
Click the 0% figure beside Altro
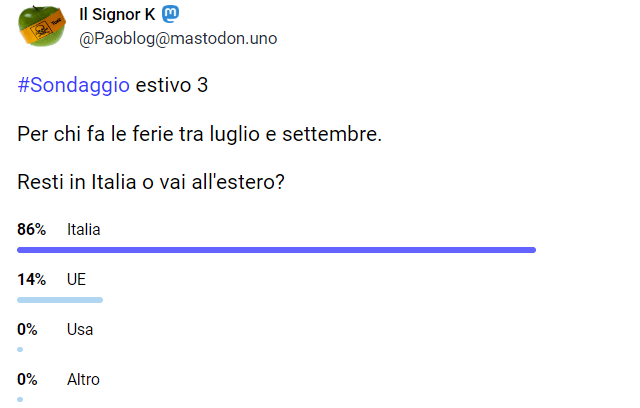coord(28,380)
